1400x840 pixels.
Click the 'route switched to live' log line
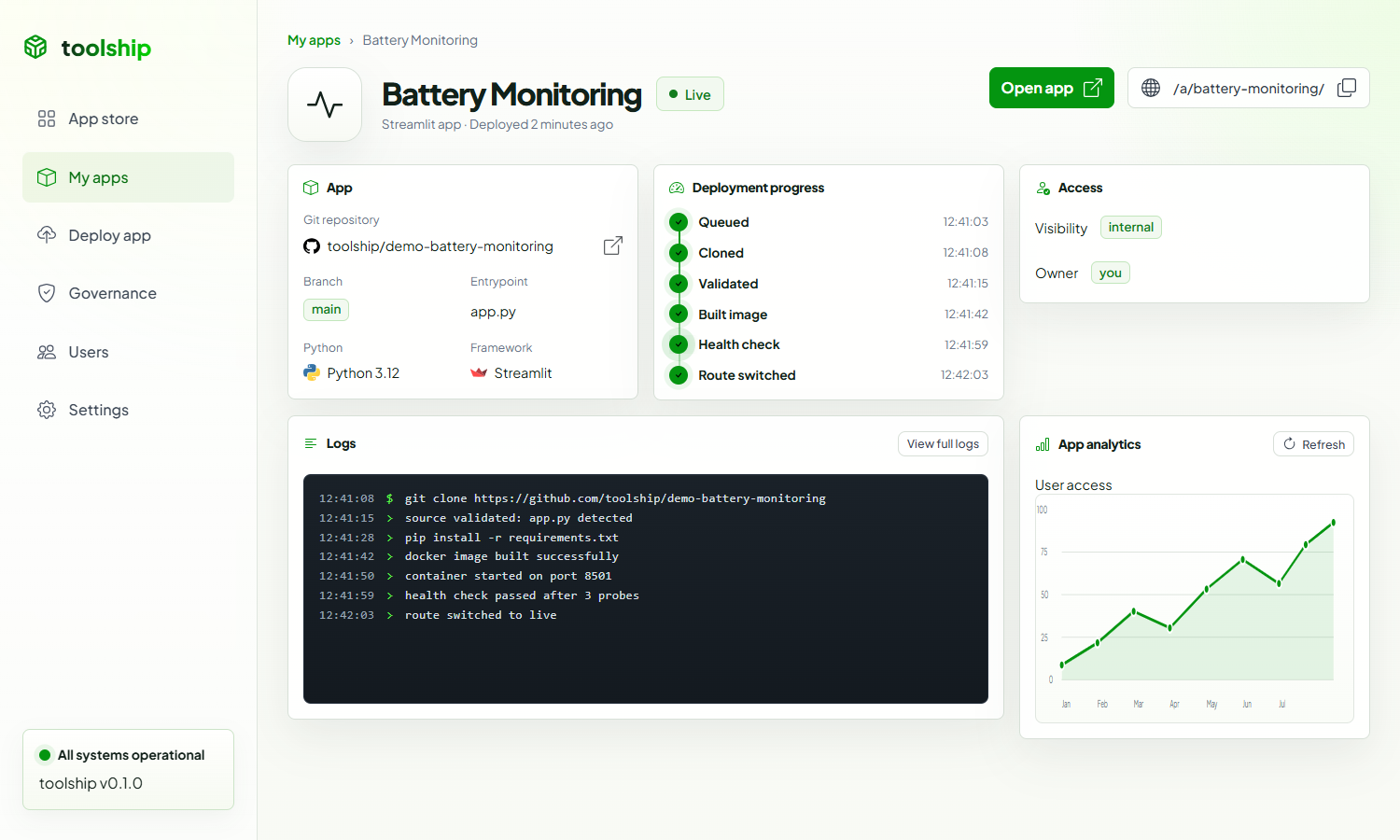tap(438, 615)
